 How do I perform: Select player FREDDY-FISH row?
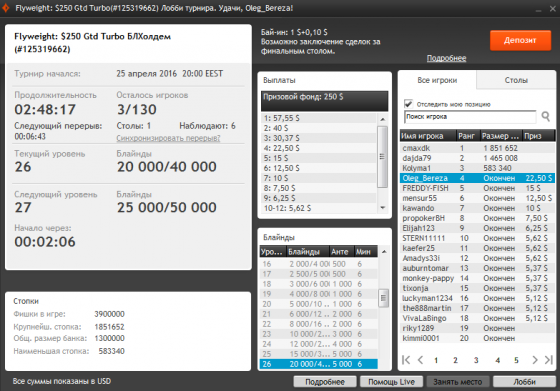tap(477, 188)
